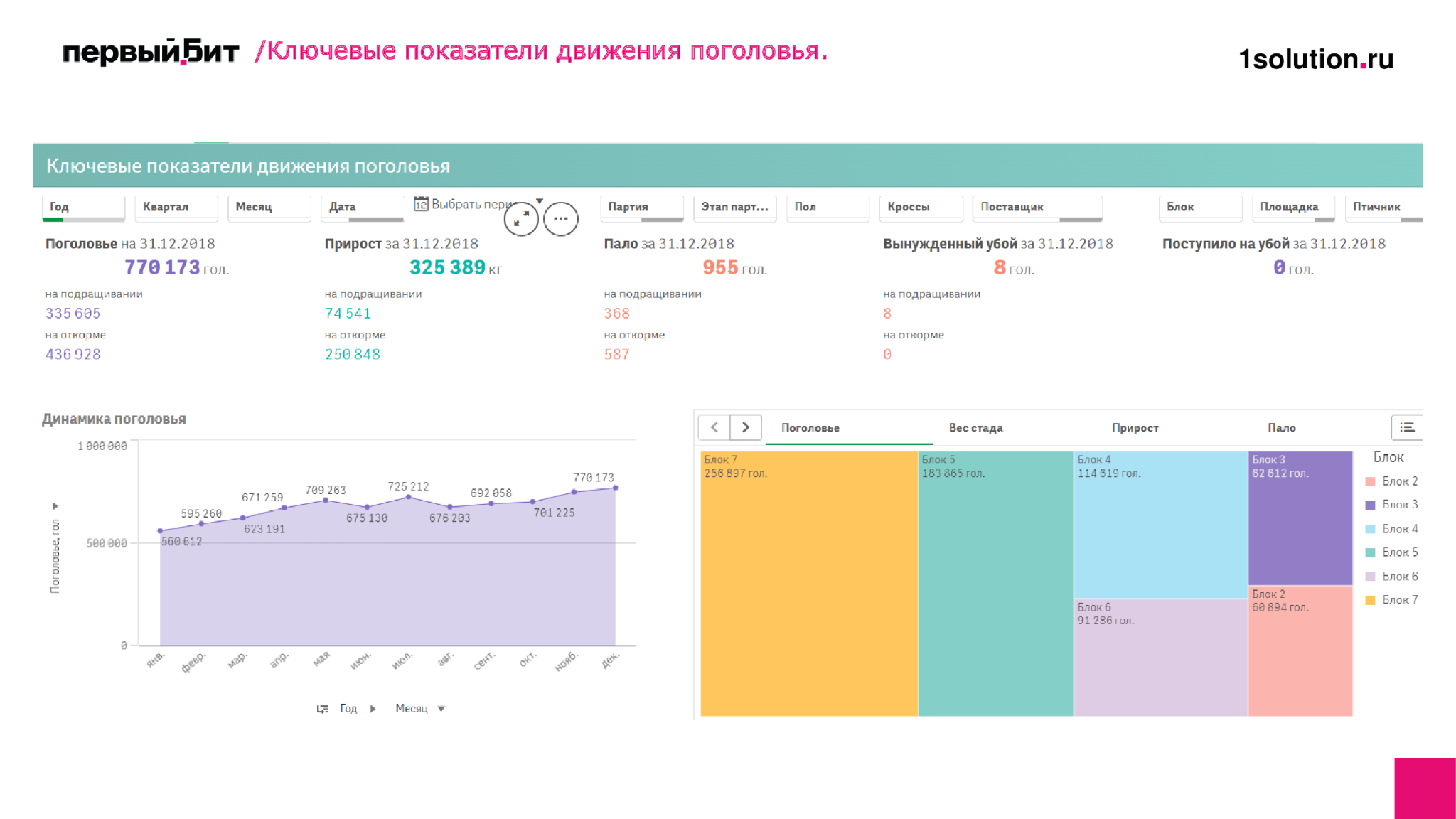Expand the Y-axis arrow beside Поголовье, гол

55,506
